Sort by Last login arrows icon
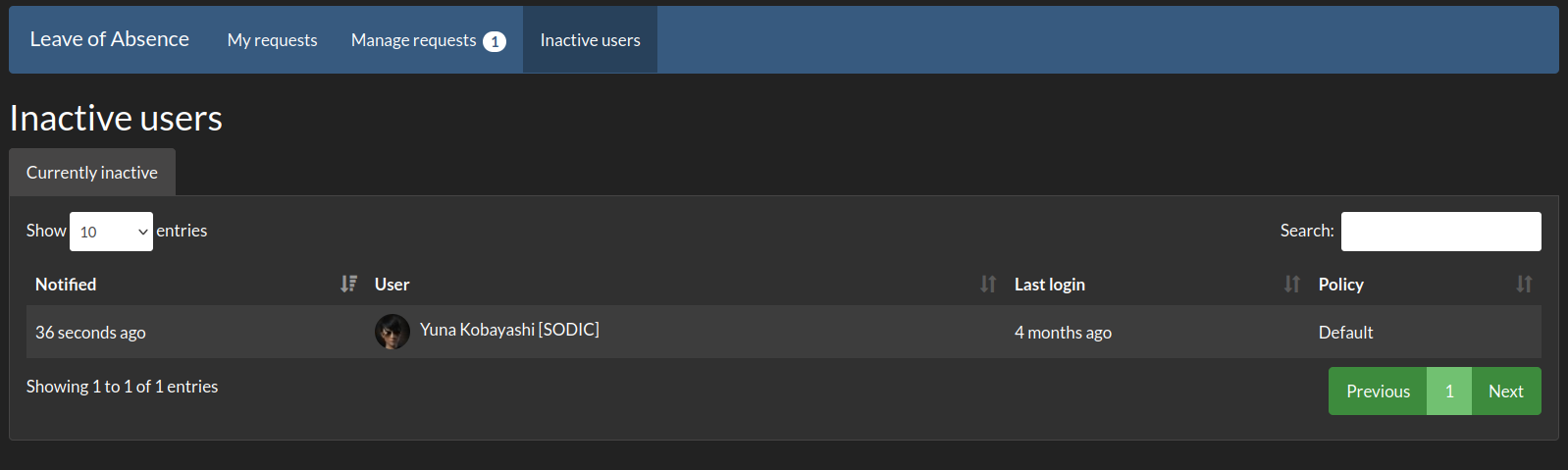This screenshot has width=1568, height=470. pos(1292,284)
